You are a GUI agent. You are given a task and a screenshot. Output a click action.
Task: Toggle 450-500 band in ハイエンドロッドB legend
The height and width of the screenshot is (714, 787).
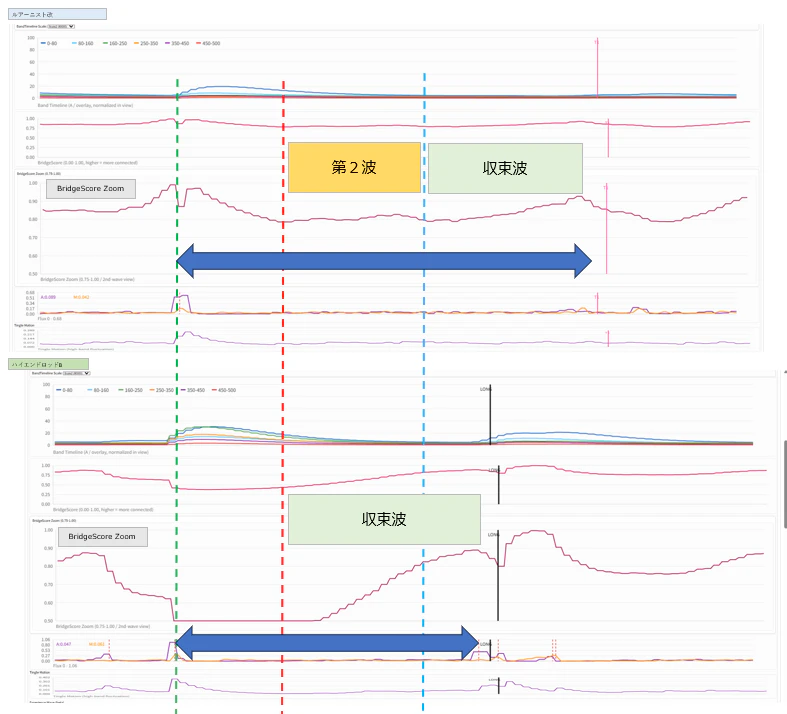point(224,390)
